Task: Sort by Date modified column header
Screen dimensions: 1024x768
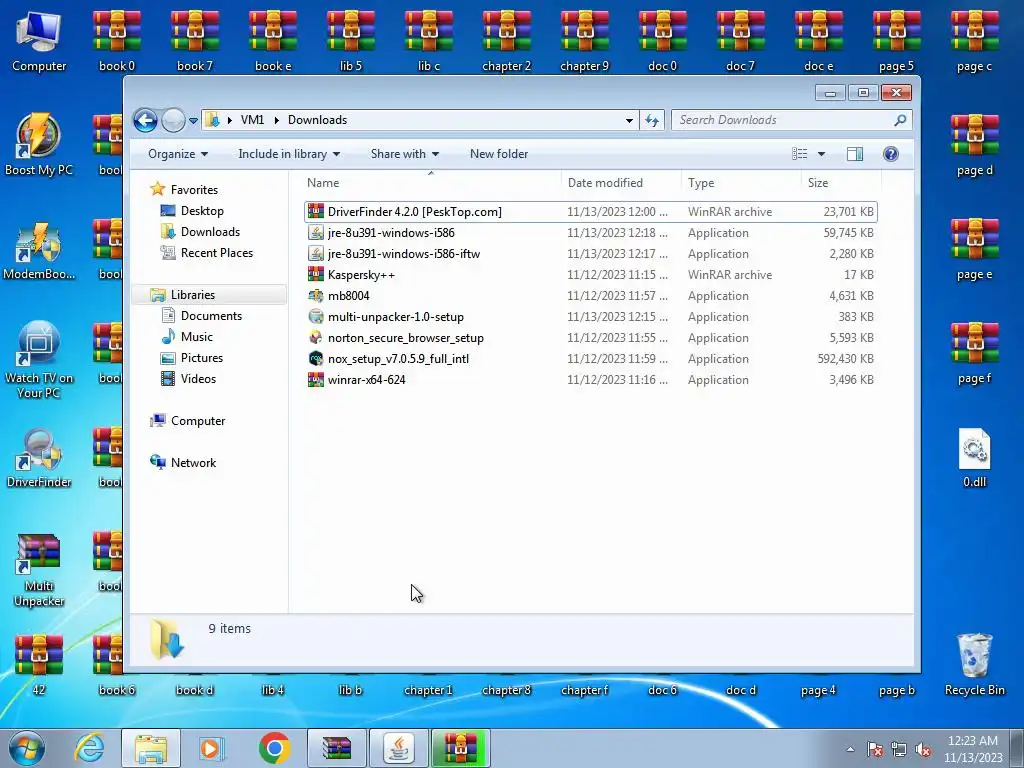Action: [621, 183]
